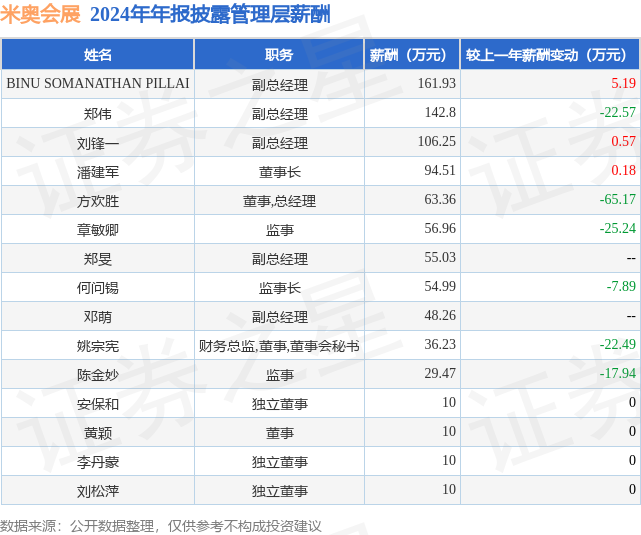Click the change value -25.24

(617, 228)
